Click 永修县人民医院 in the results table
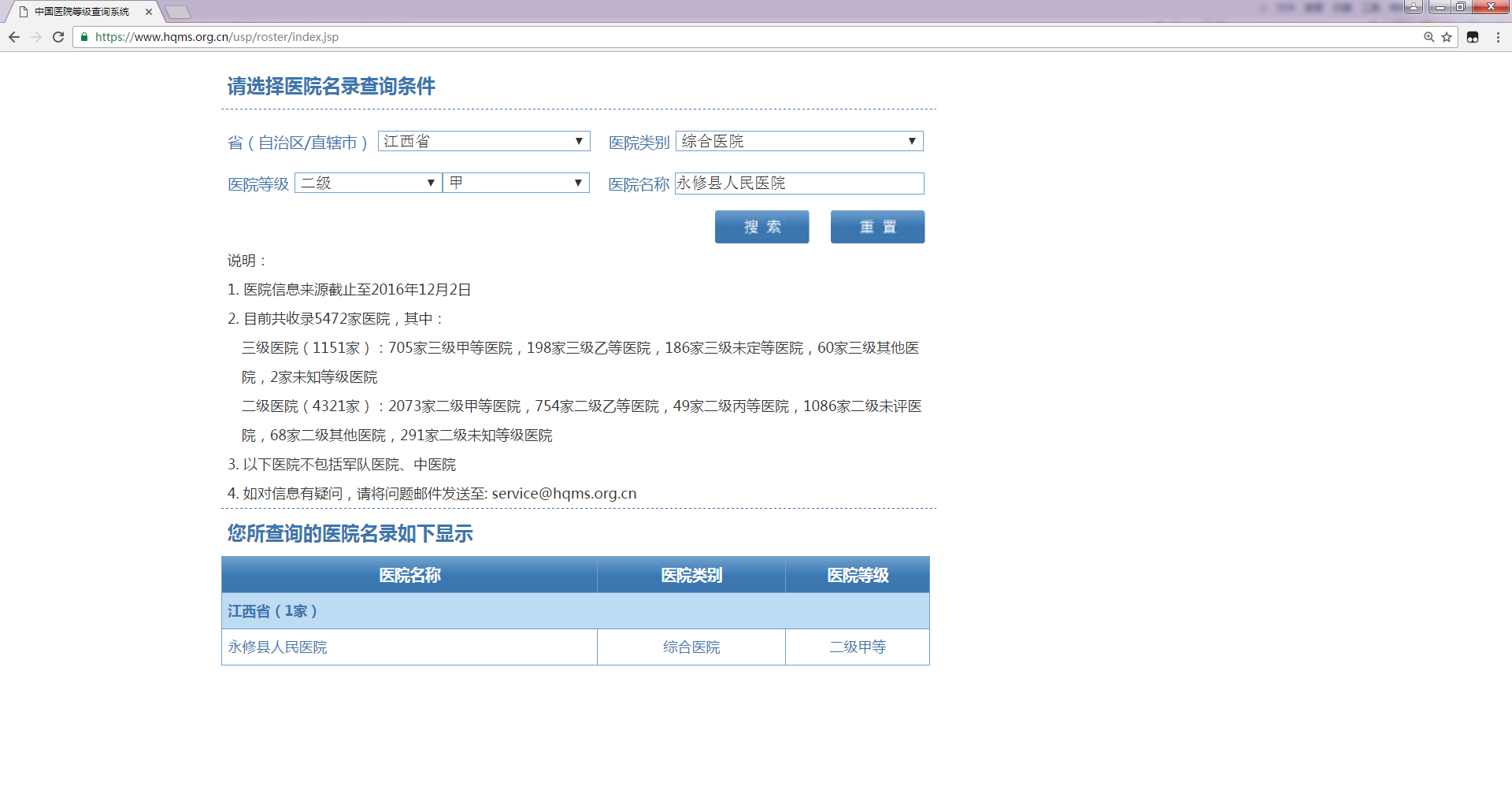Screen dimensions: 1512x812 277,647
